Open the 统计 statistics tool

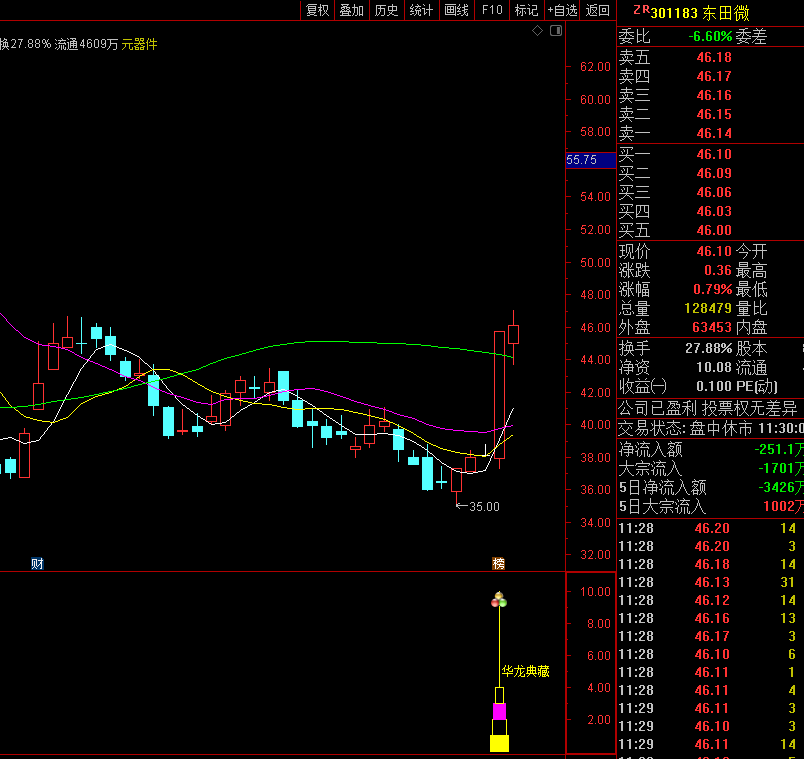click(x=421, y=10)
